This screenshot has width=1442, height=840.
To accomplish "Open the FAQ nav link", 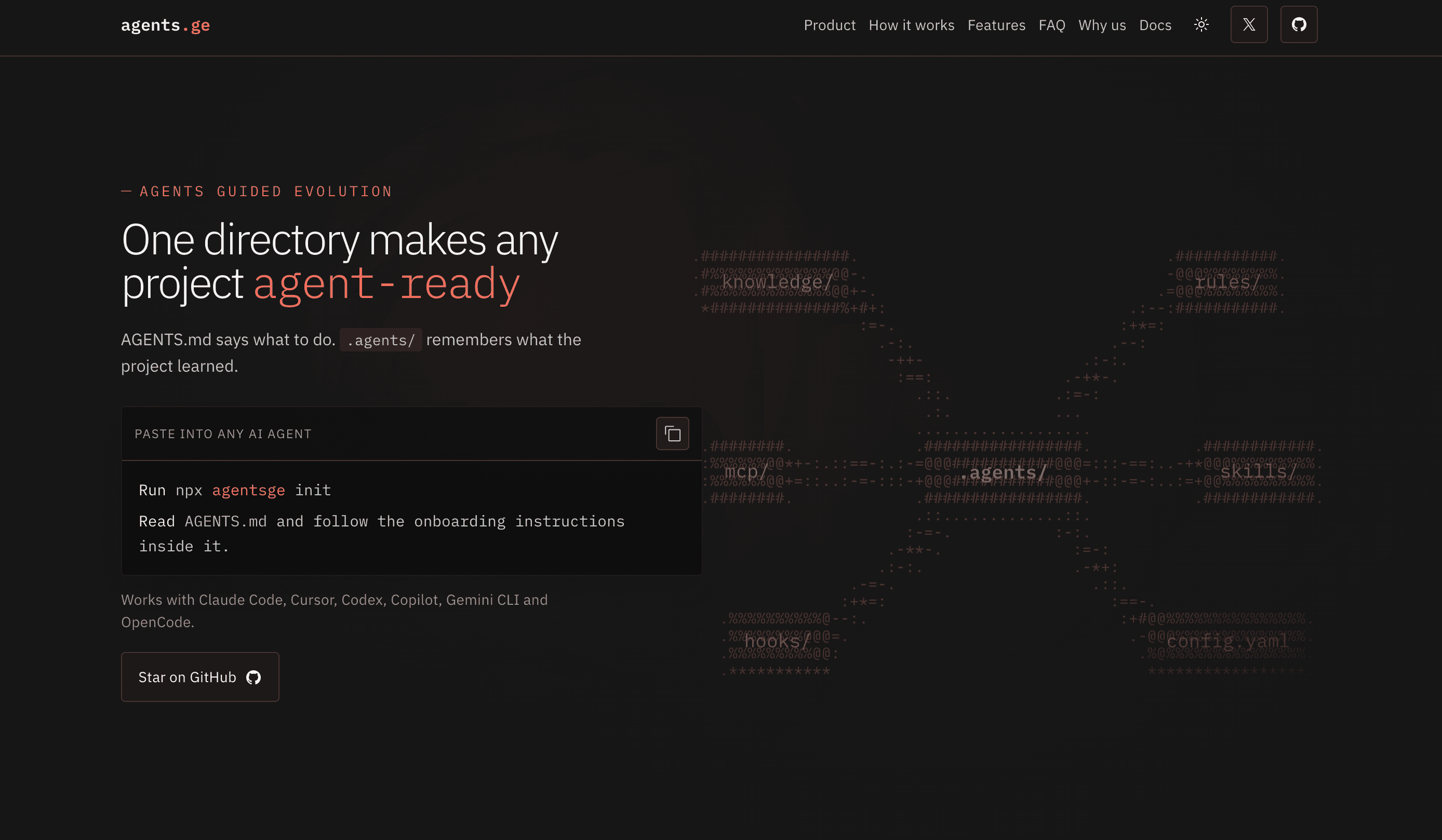I will pos(1052,25).
